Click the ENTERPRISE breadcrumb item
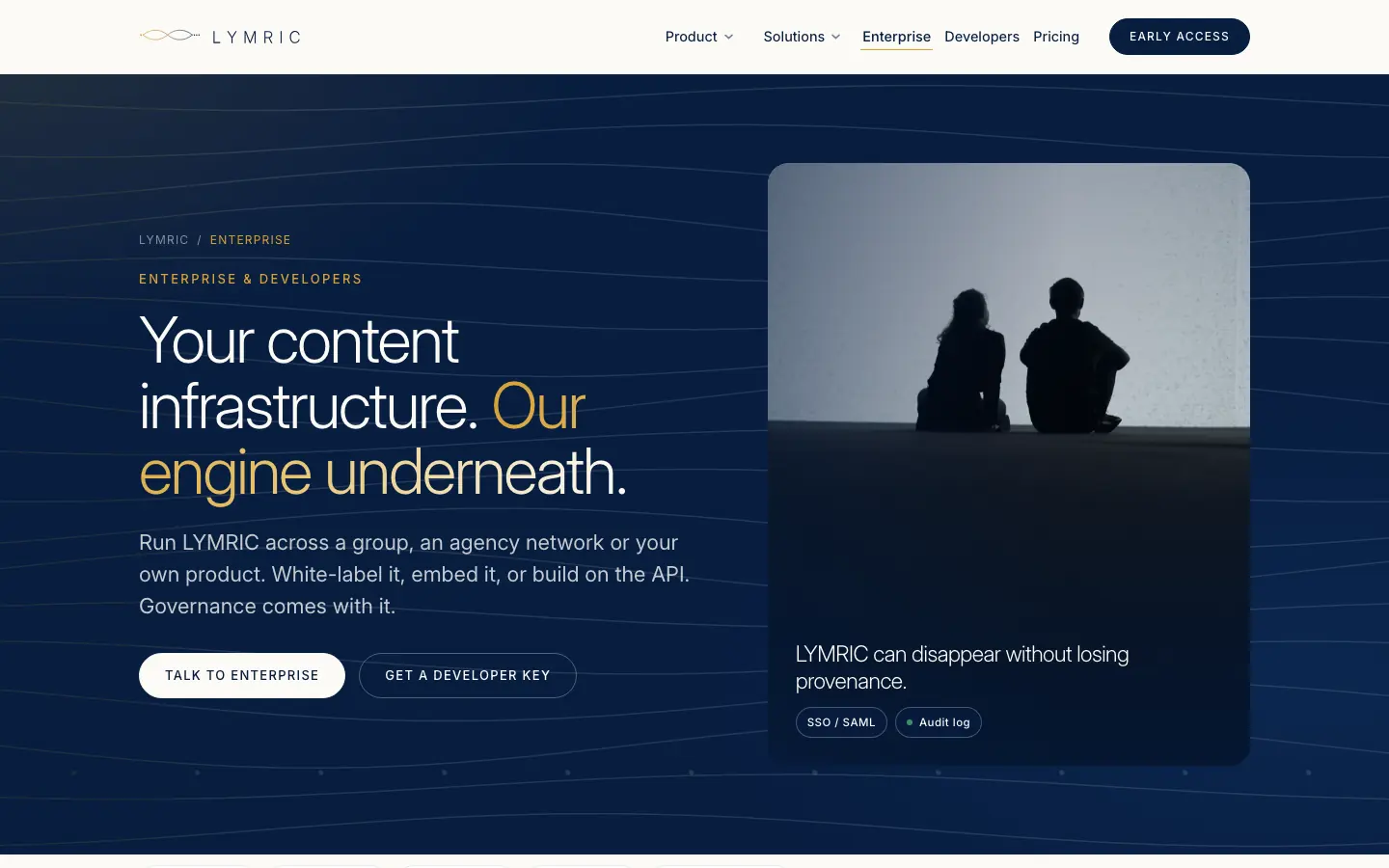The image size is (1389, 868). point(250,240)
